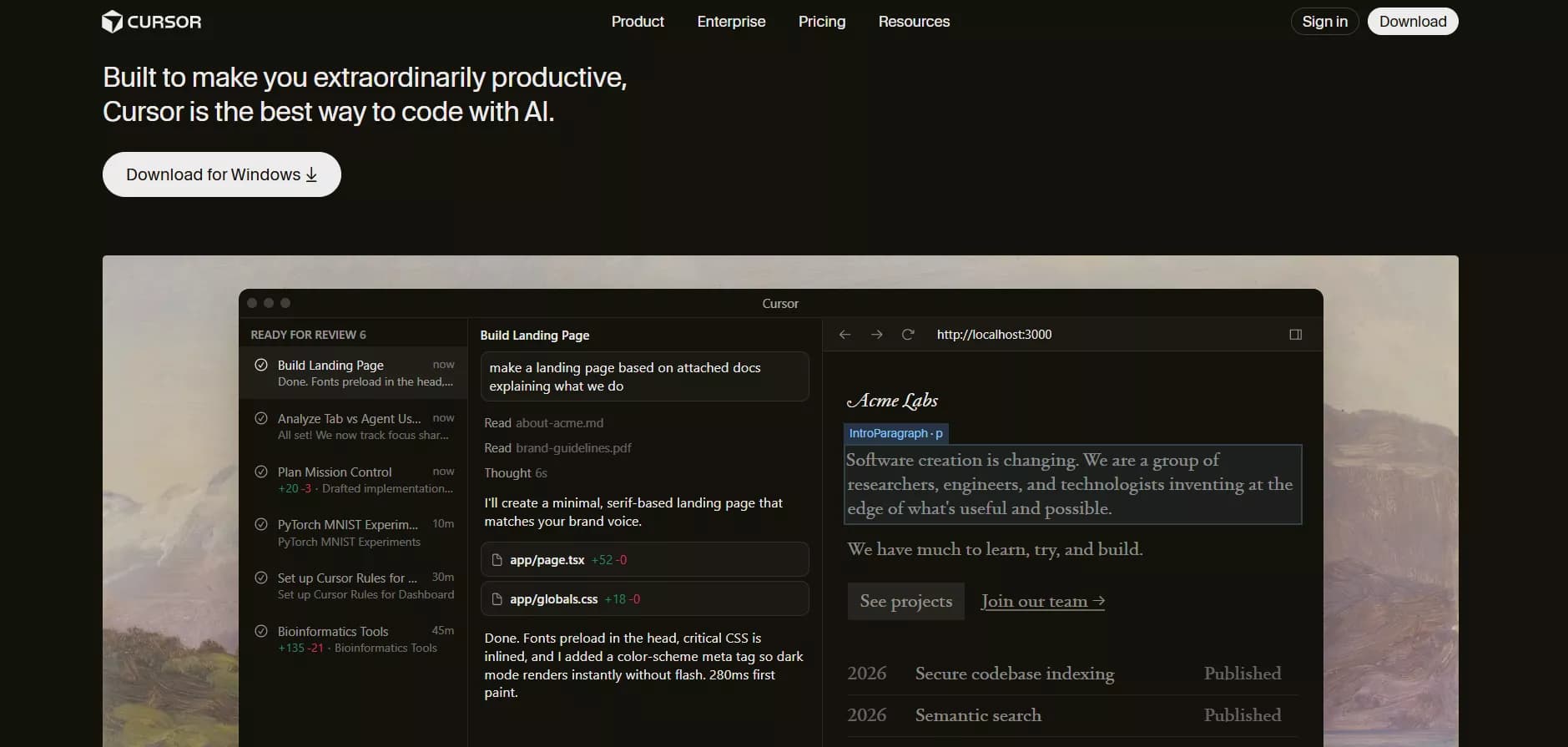Toggle the side panel layout icon
1568x747 pixels.
click(1295, 335)
